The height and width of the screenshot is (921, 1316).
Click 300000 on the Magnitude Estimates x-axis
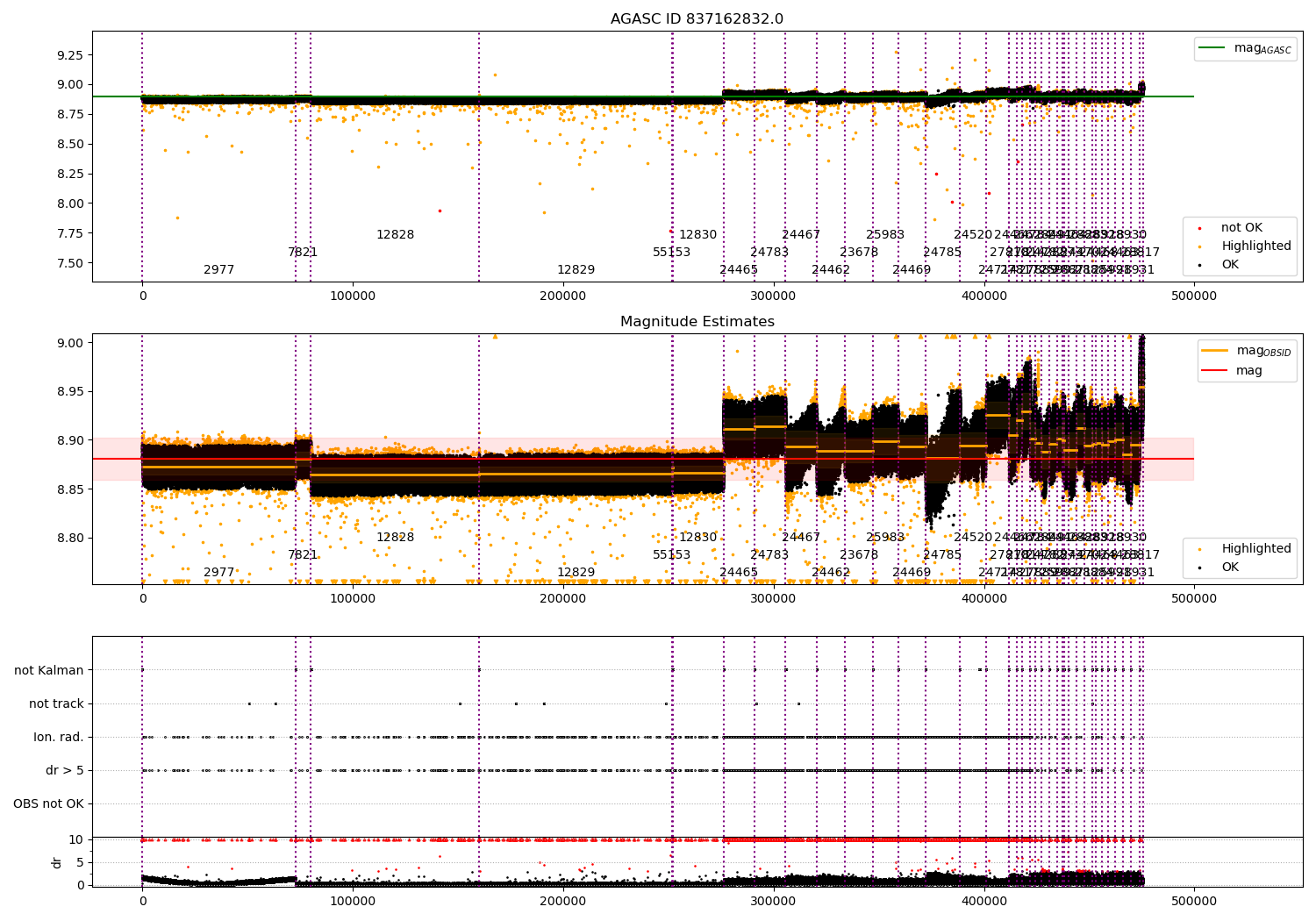click(x=773, y=598)
